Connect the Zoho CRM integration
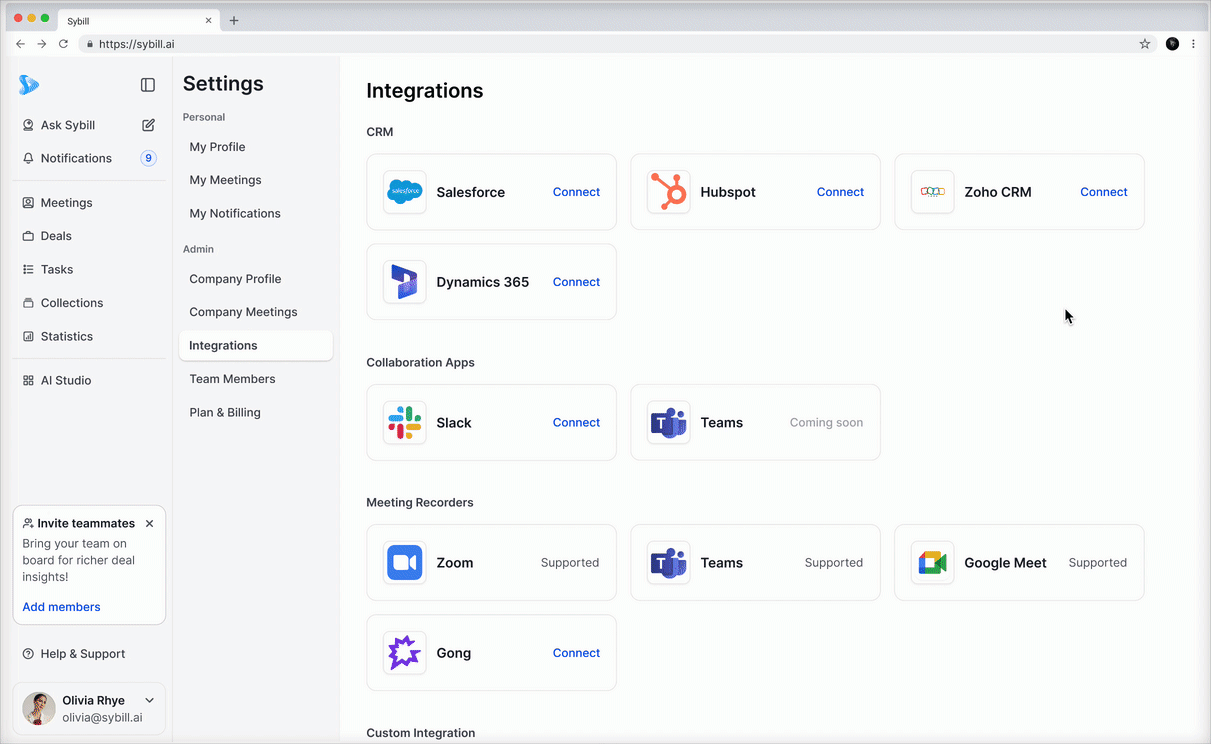The image size is (1211, 744). tap(1104, 192)
